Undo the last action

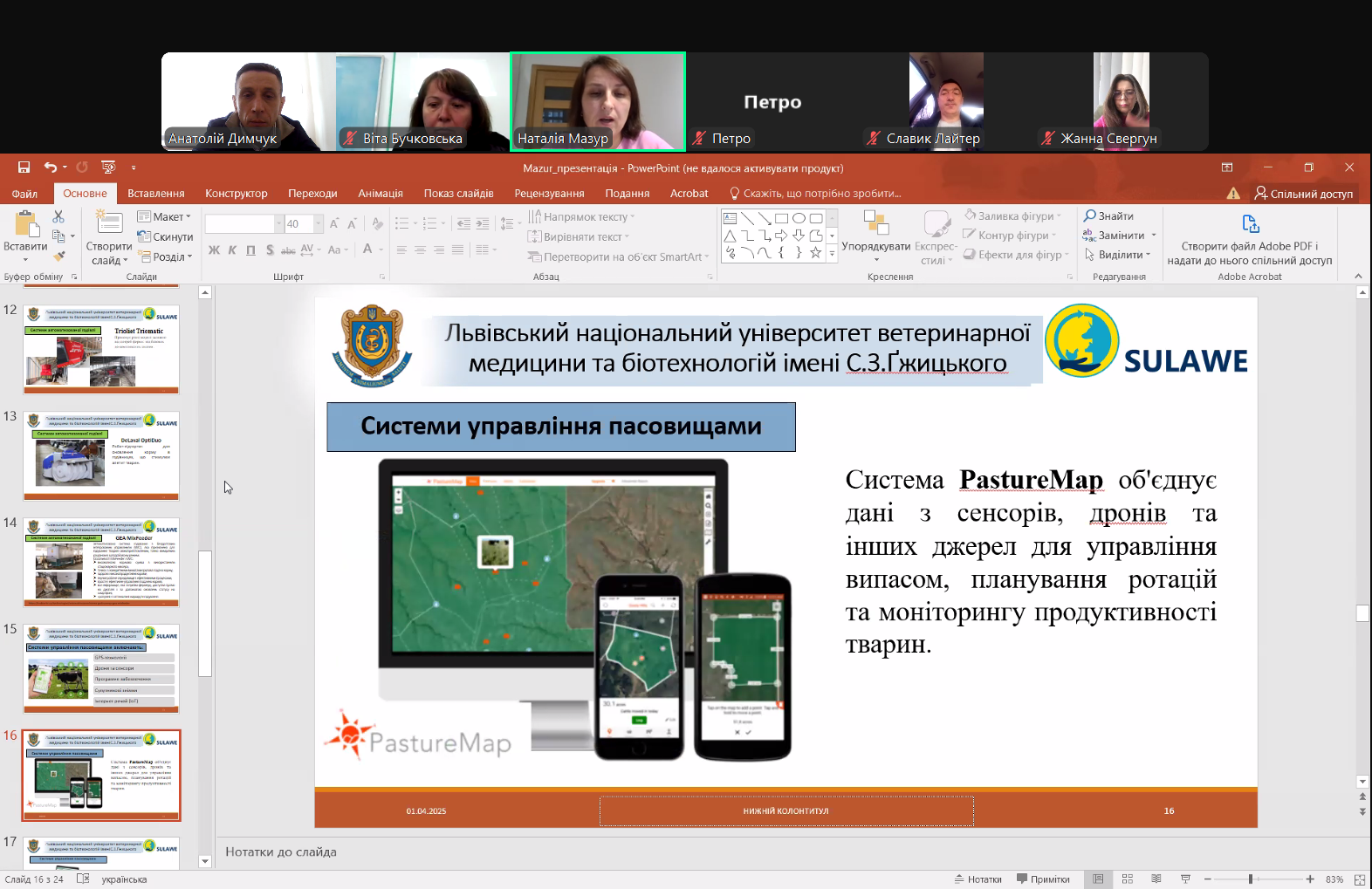coord(51,168)
